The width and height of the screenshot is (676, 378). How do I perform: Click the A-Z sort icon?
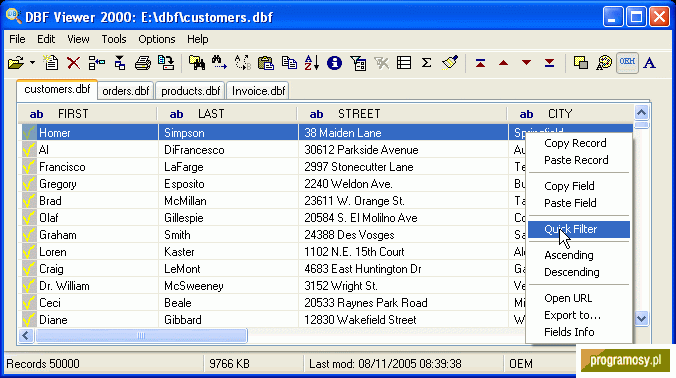tap(311, 63)
